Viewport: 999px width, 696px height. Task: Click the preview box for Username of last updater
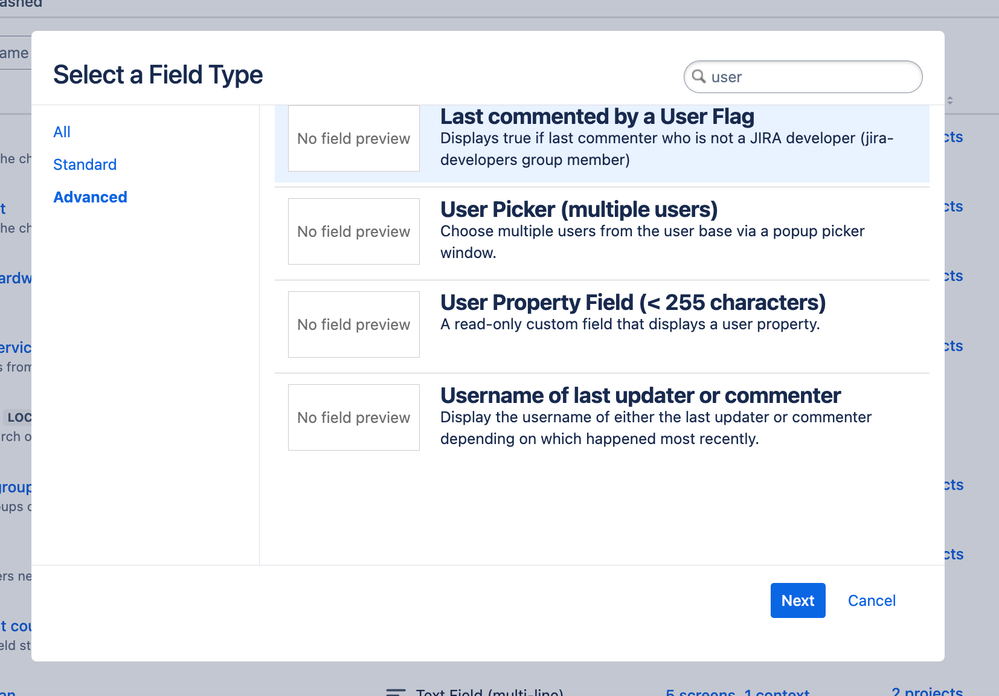coord(353,417)
